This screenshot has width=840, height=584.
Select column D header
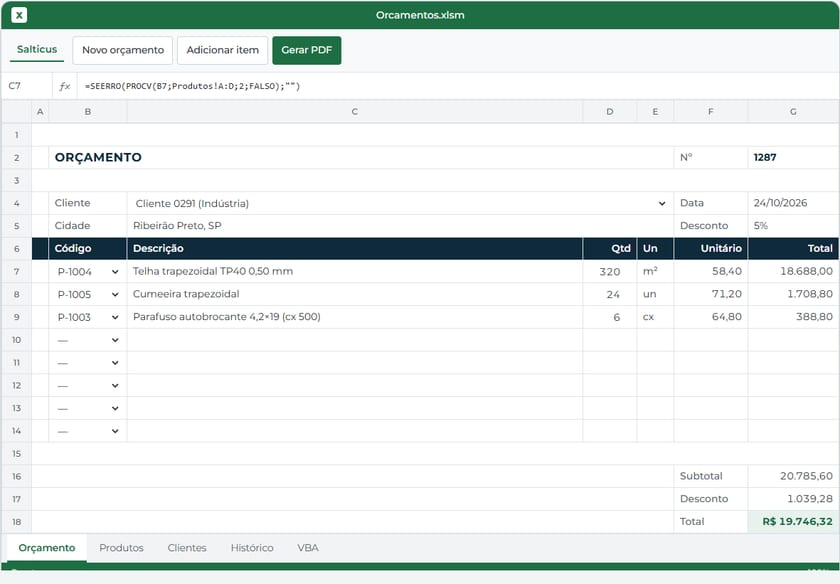pyautogui.click(x=610, y=111)
